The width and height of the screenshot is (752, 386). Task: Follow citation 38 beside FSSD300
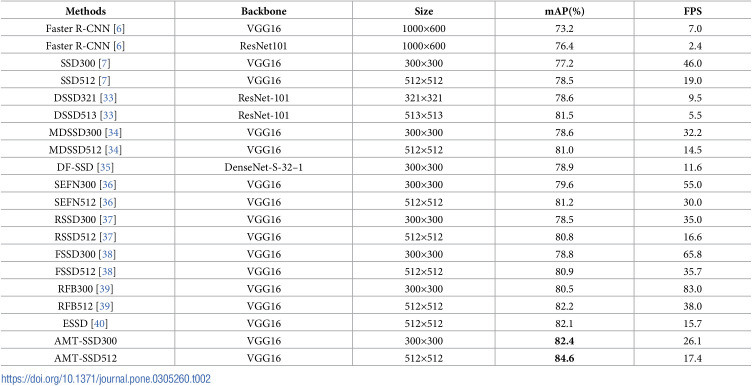pyautogui.click(x=107, y=254)
